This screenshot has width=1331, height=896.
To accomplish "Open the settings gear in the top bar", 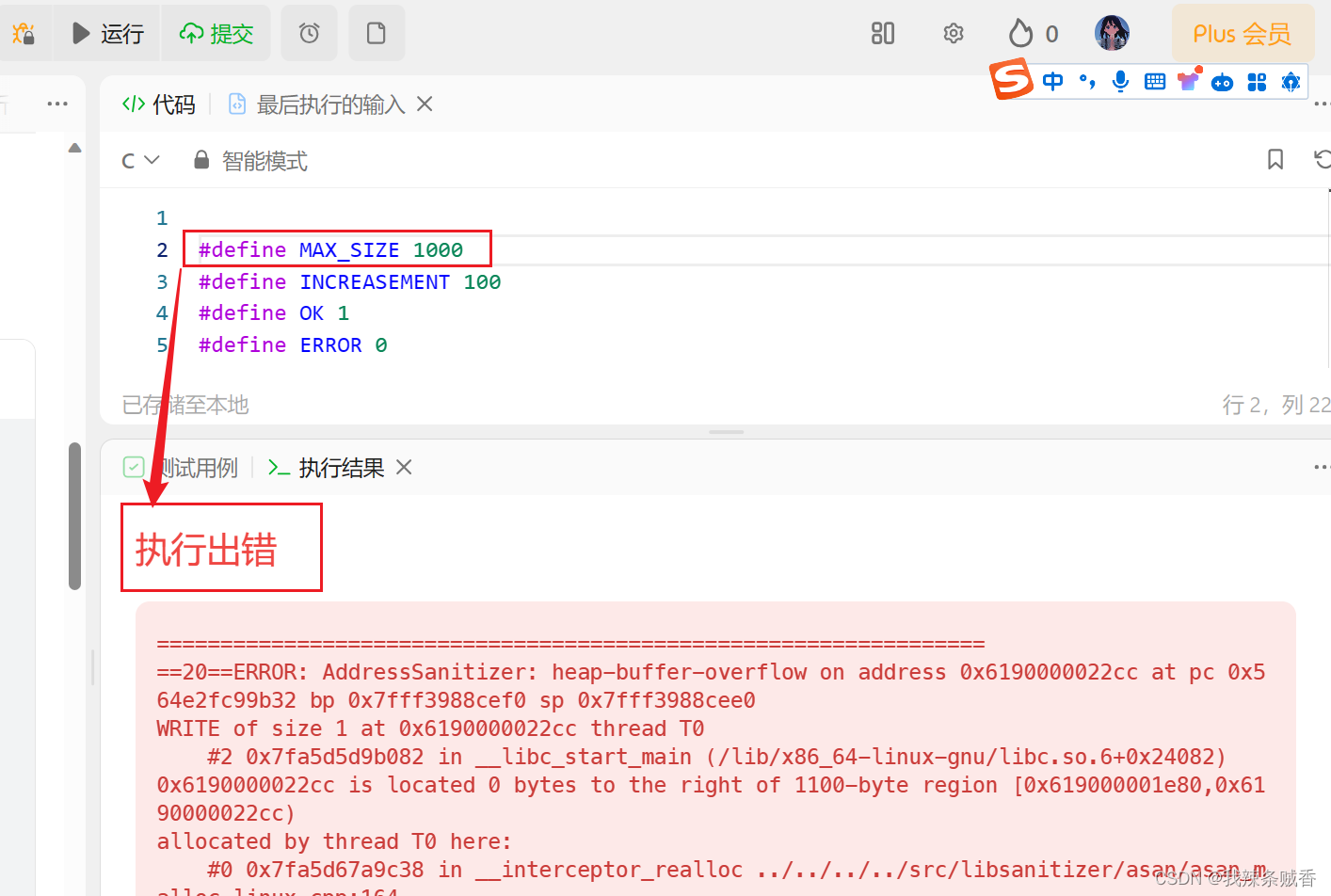I will 953,32.
